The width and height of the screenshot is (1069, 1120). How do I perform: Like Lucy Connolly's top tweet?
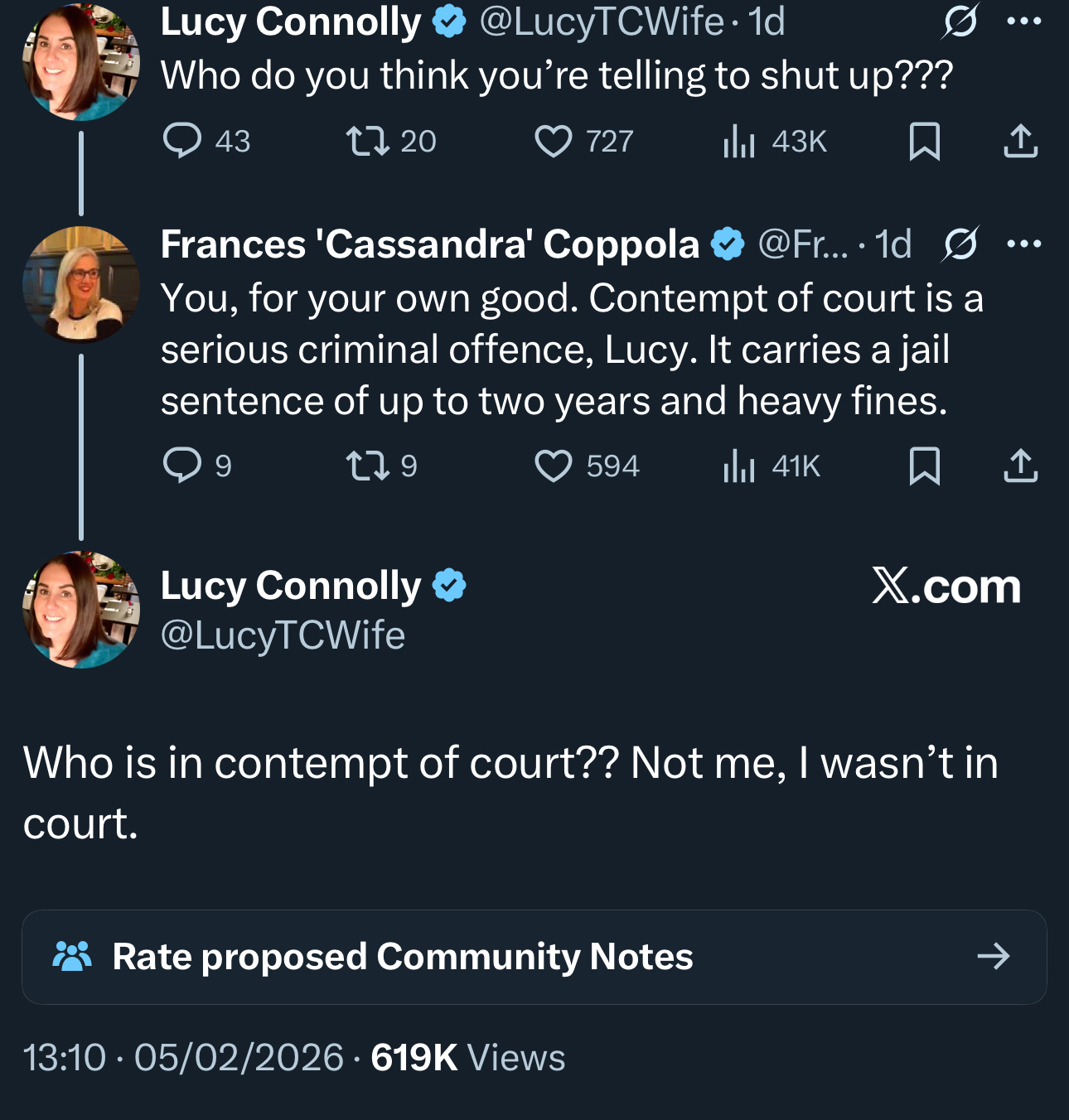[x=554, y=141]
